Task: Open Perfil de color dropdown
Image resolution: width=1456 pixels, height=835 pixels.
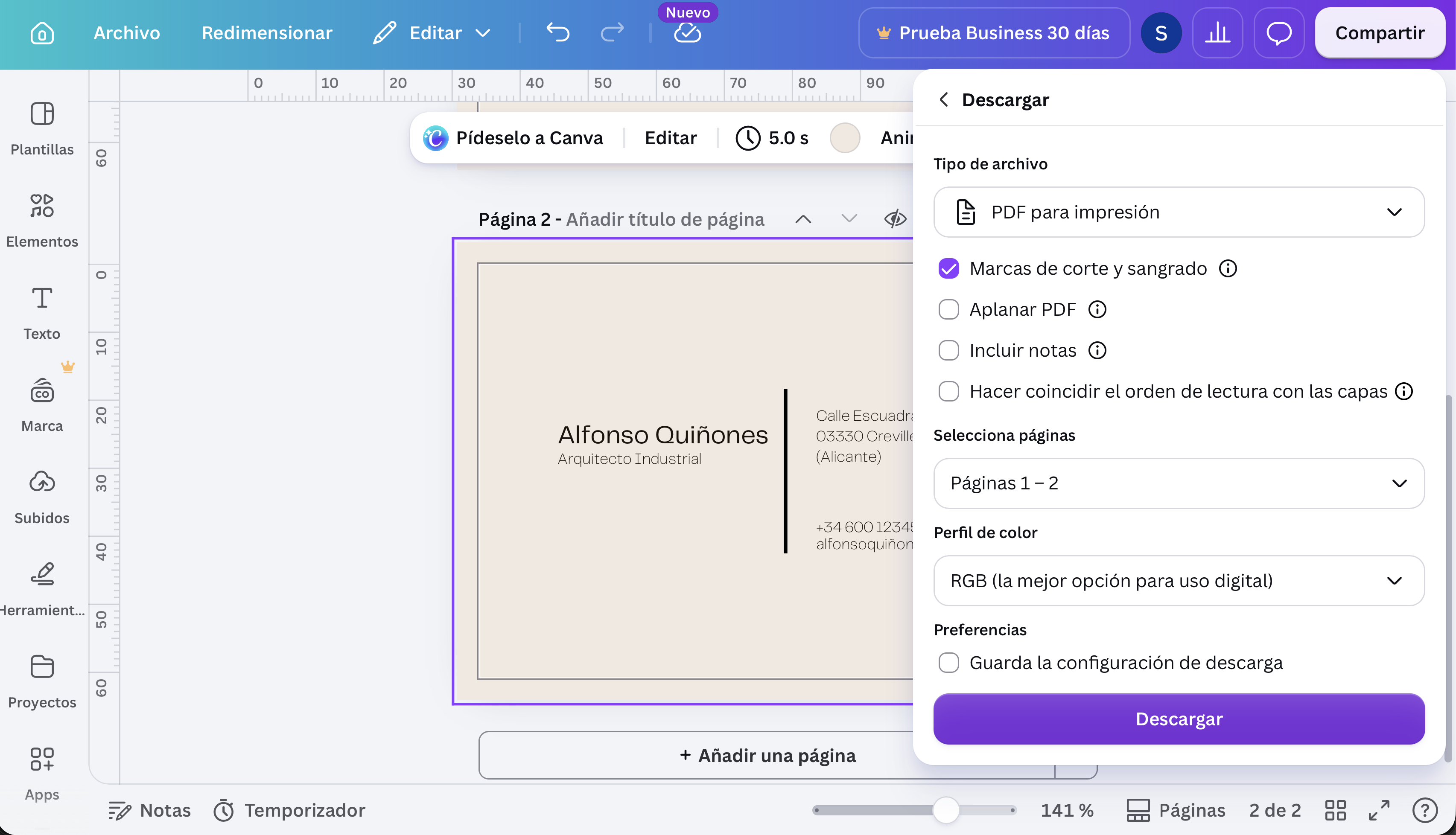Action: (1179, 581)
